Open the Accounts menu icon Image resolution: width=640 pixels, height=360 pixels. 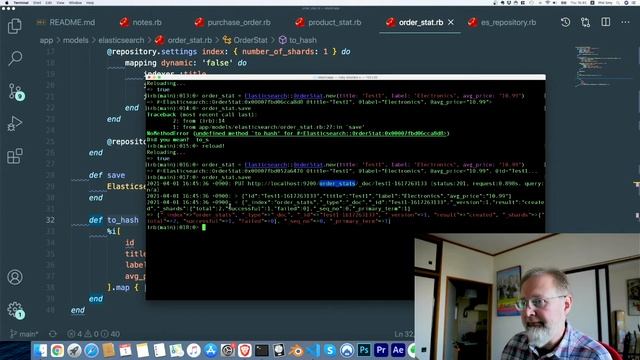[15, 277]
